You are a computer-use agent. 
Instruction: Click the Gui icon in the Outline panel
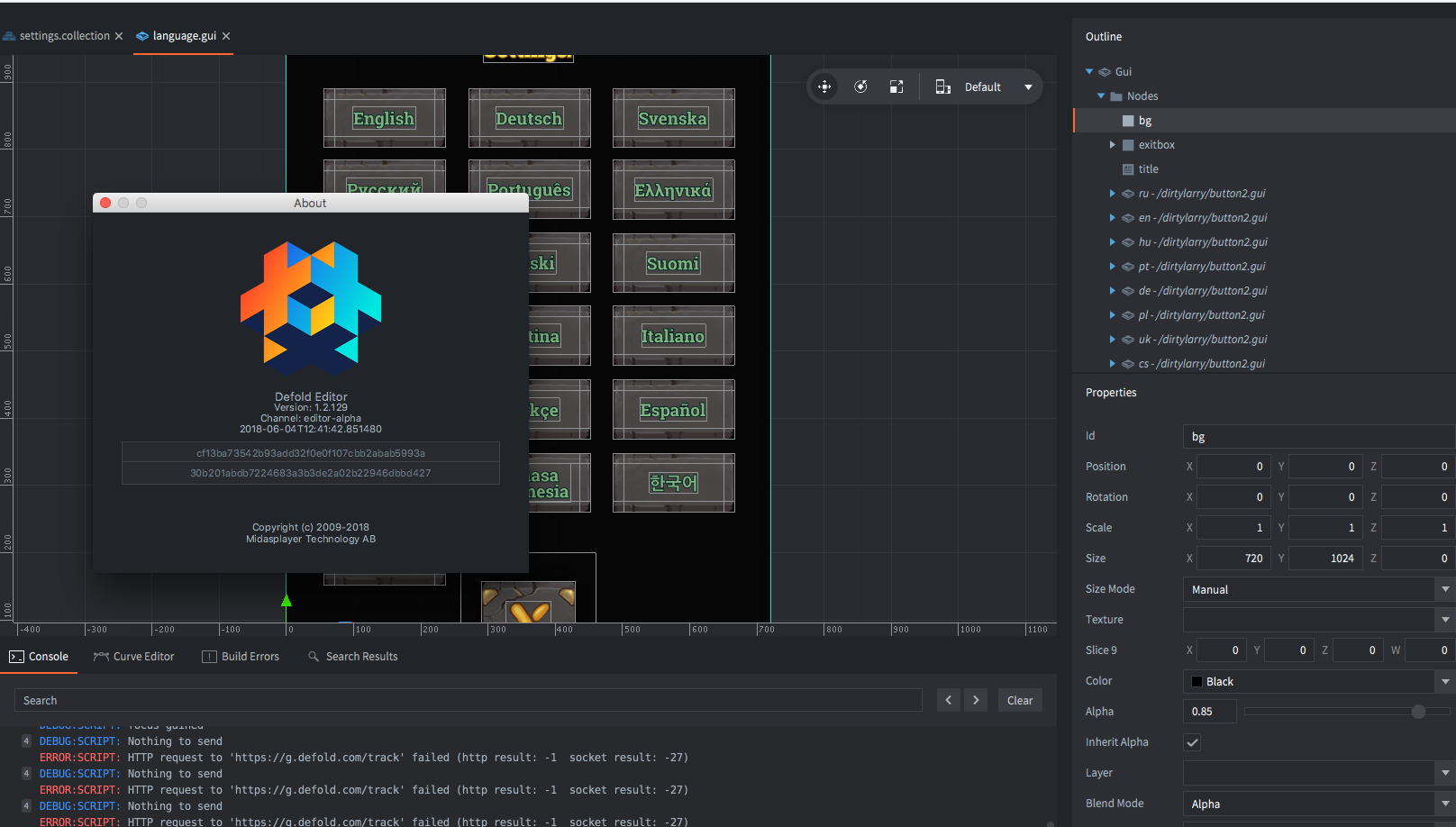pyautogui.click(x=1105, y=71)
